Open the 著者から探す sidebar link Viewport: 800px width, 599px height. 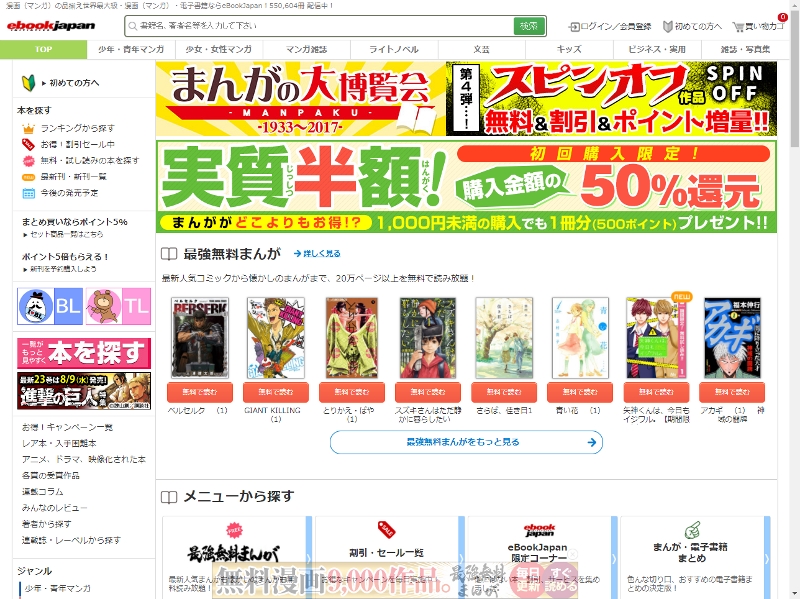[46, 524]
